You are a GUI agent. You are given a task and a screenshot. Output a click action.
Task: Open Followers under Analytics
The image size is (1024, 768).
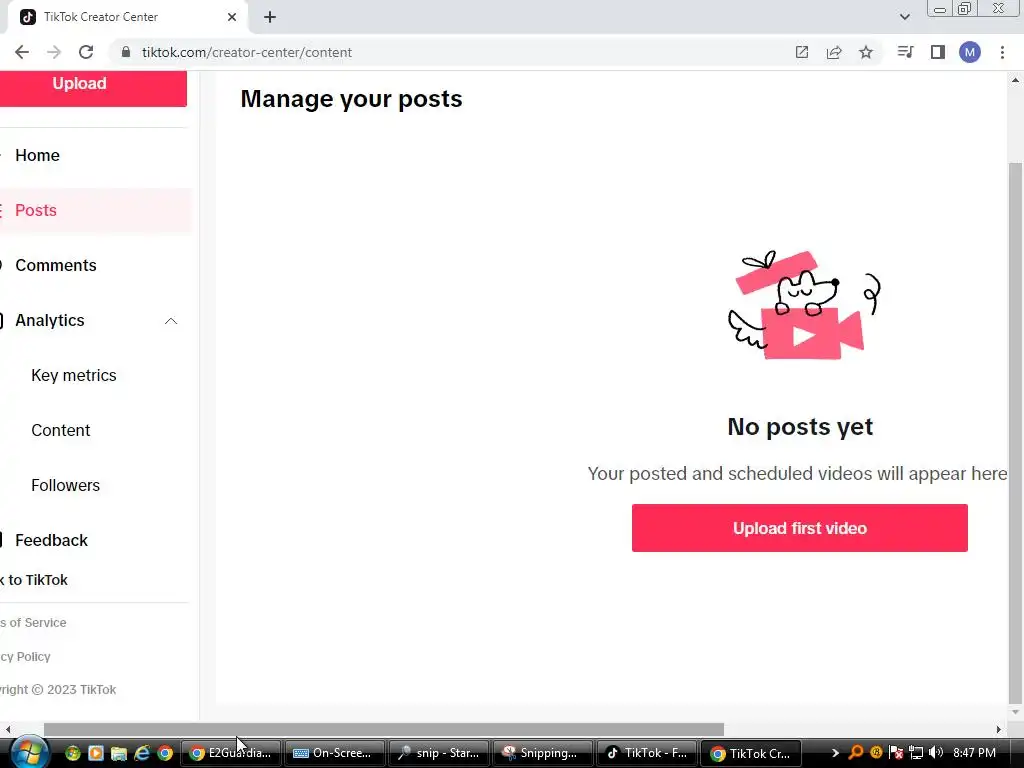[65, 485]
